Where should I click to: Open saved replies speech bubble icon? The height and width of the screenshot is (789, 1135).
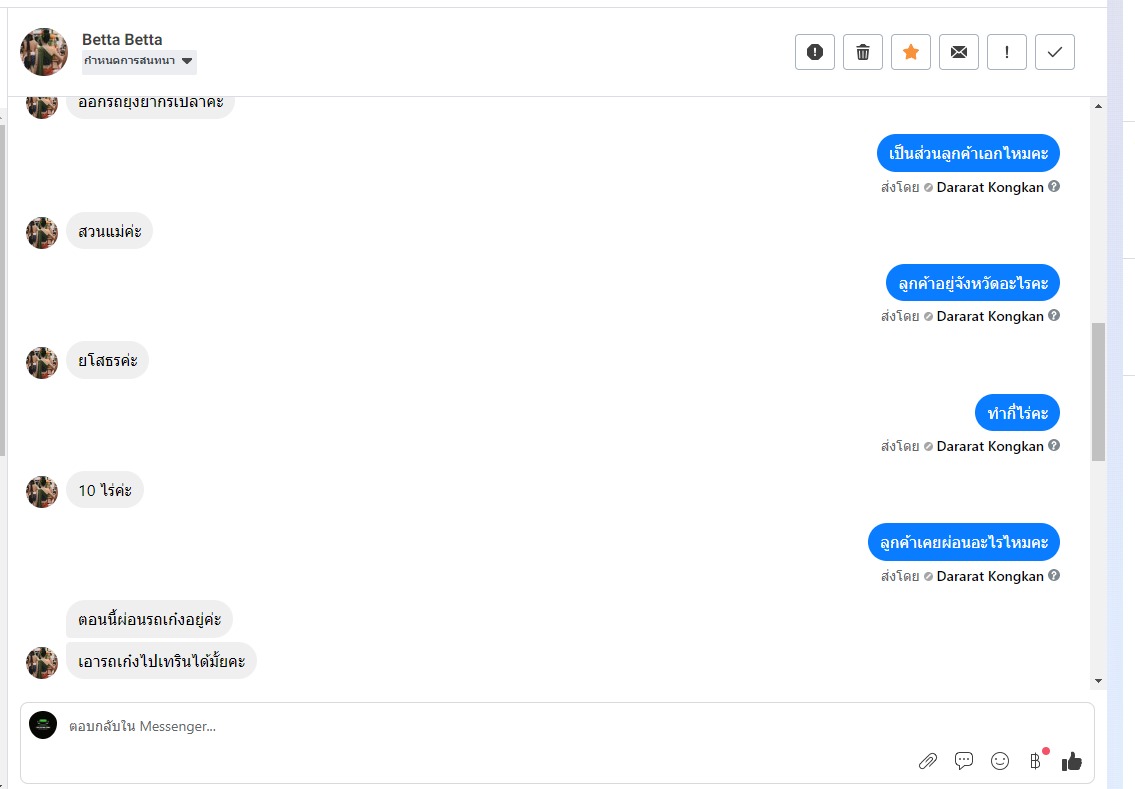coord(963,761)
